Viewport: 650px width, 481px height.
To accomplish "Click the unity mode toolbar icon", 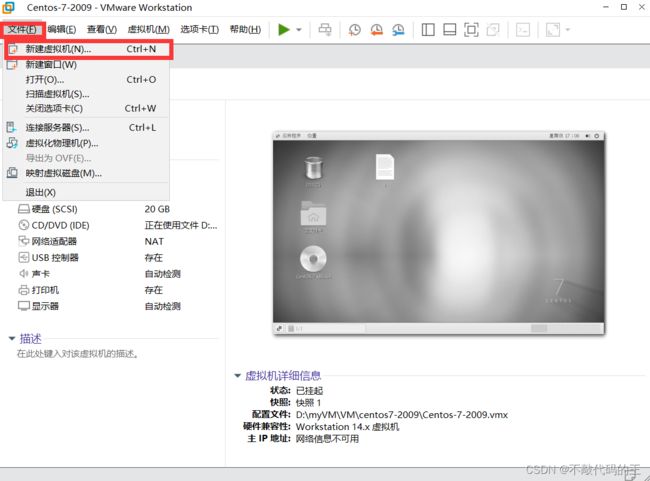I will pos(493,30).
